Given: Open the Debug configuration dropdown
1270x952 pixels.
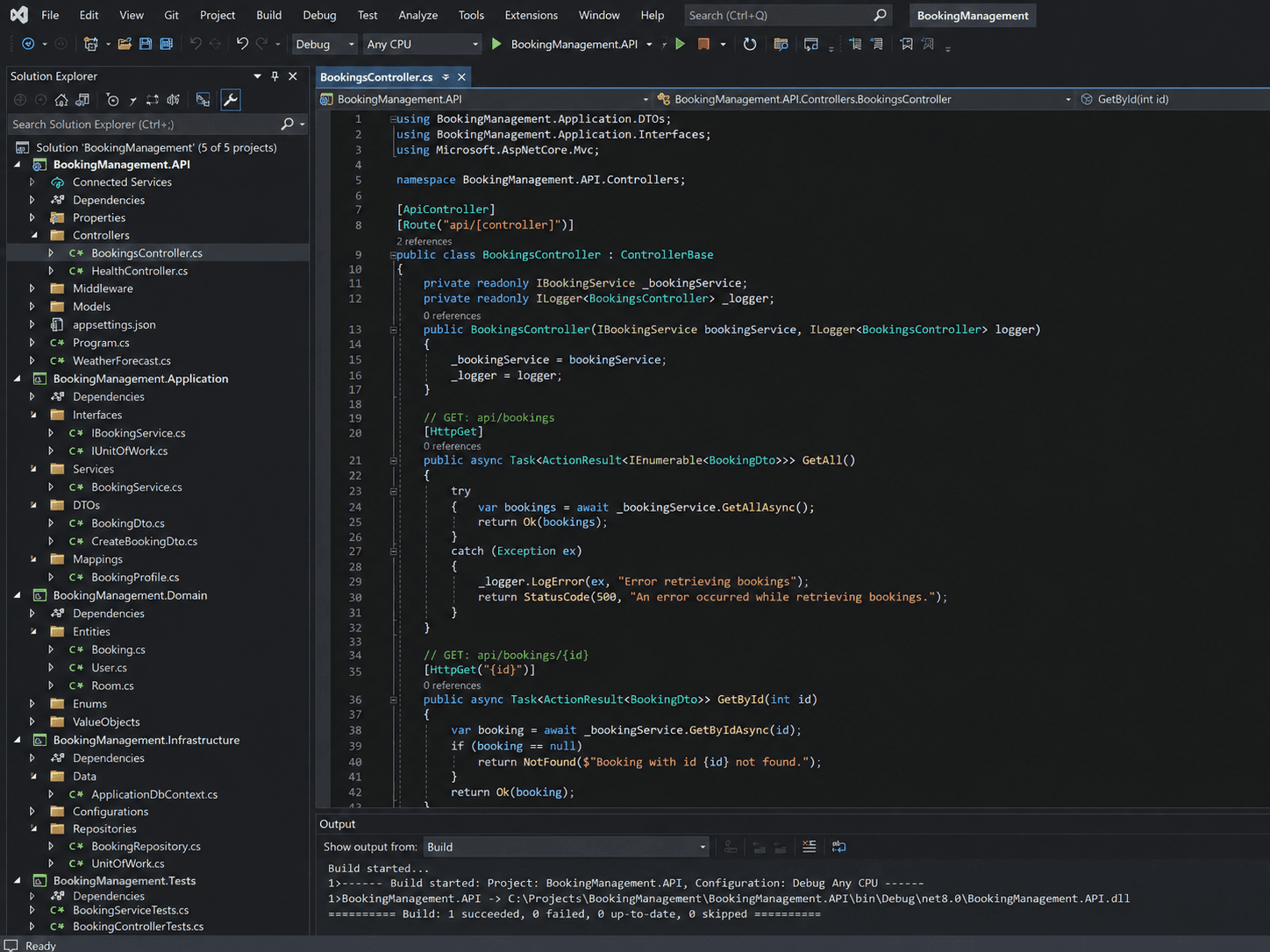Looking at the screenshot, I should (325, 44).
